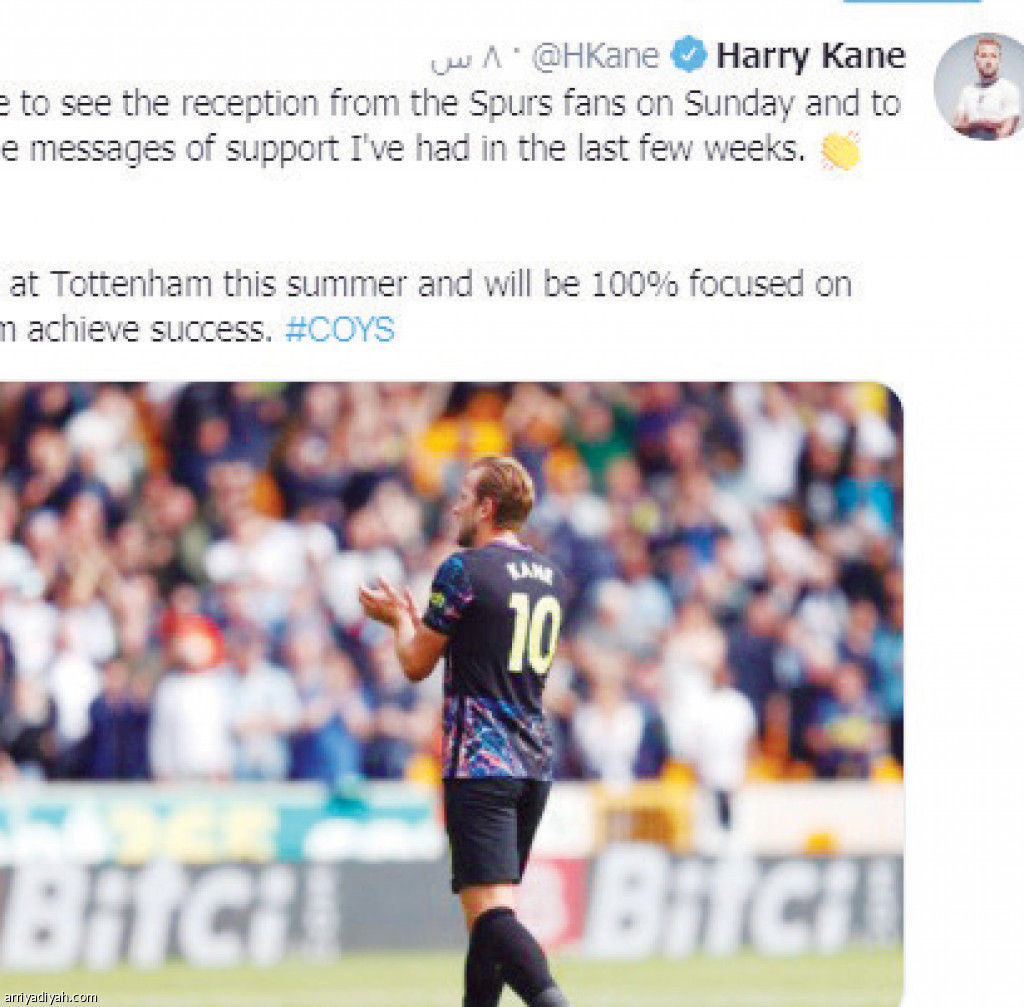Click the text 'achieve success.'
1024x1007 pixels.
click(149, 329)
